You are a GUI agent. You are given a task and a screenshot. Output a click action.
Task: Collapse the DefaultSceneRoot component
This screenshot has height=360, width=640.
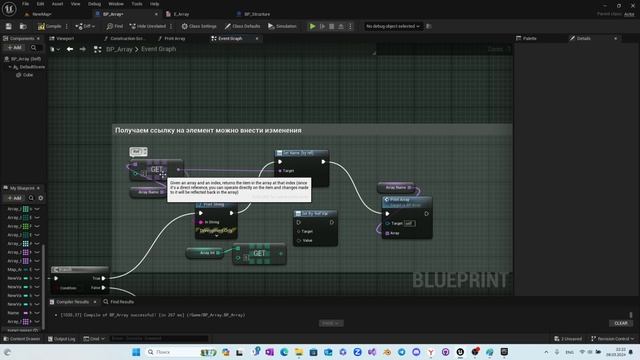[10, 67]
